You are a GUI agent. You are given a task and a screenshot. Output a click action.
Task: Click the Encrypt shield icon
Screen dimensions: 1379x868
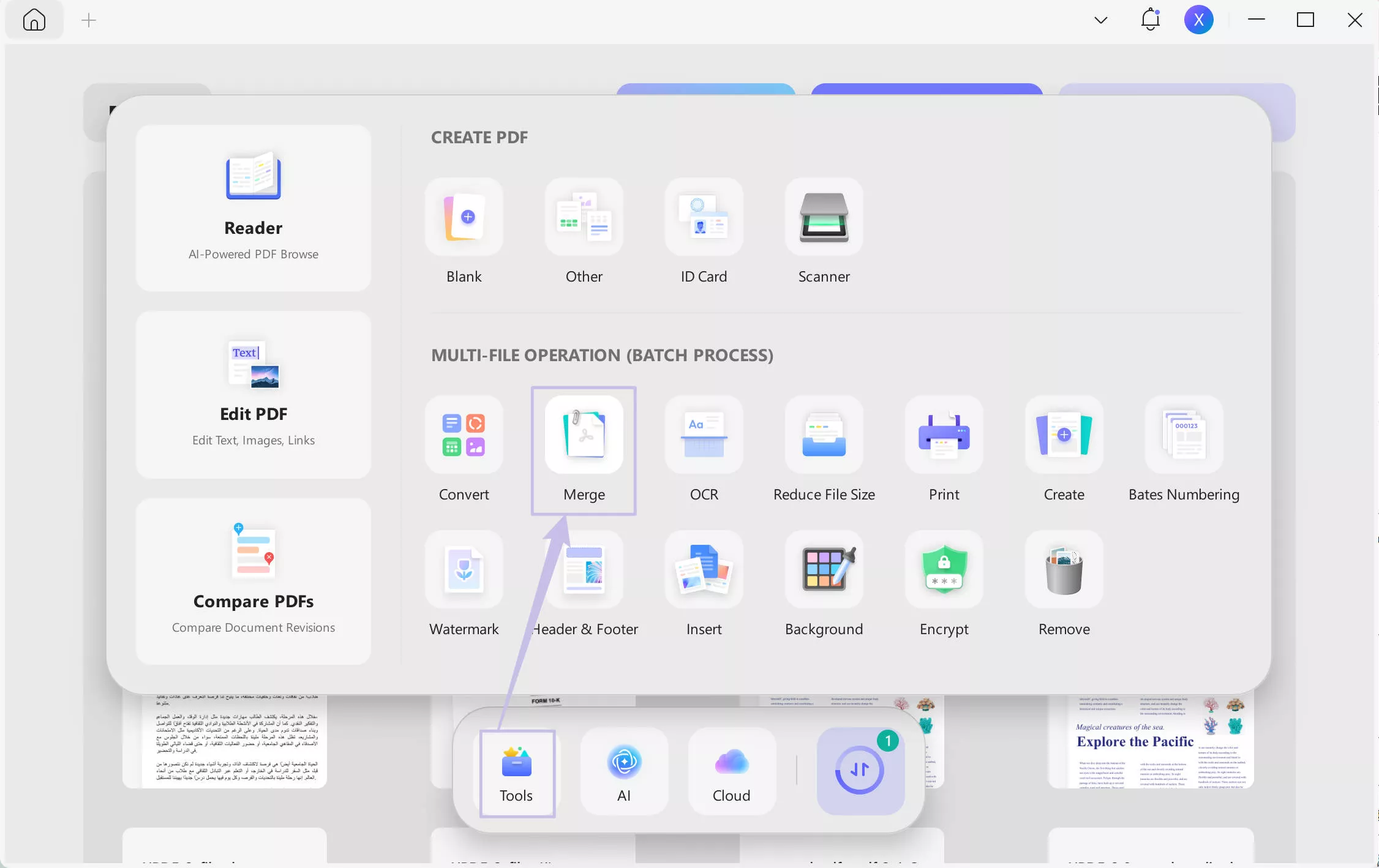[x=944, y=570]
